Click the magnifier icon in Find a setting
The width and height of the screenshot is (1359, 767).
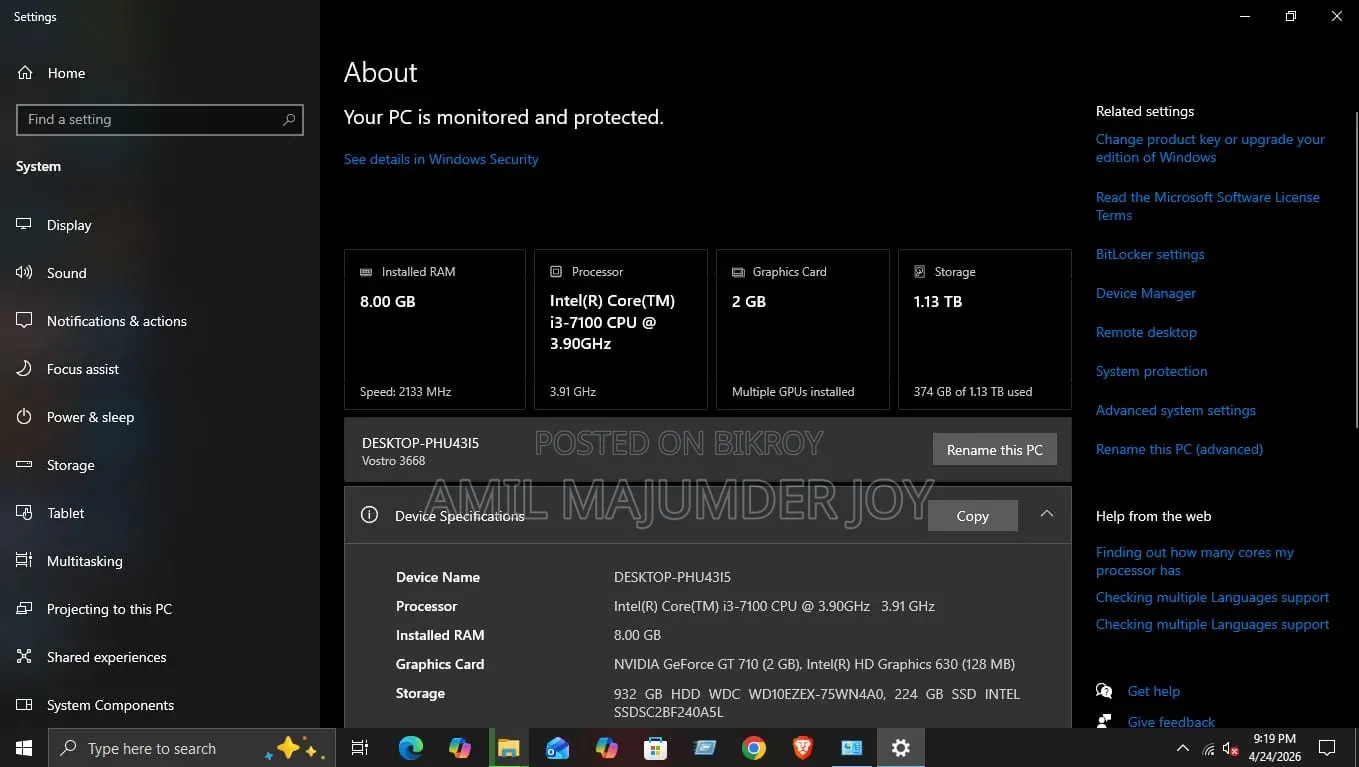point(289,119)
